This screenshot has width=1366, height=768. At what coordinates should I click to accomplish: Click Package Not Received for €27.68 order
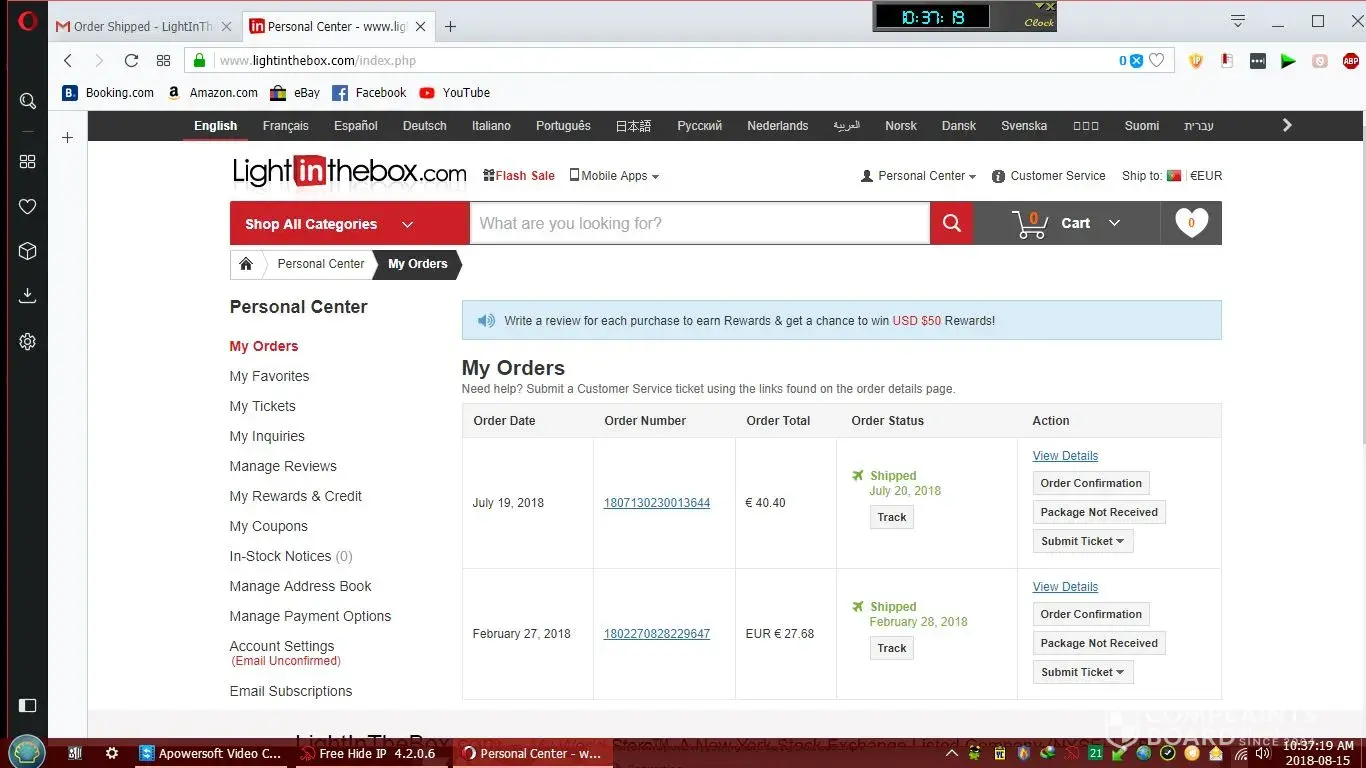(1099, 643)
